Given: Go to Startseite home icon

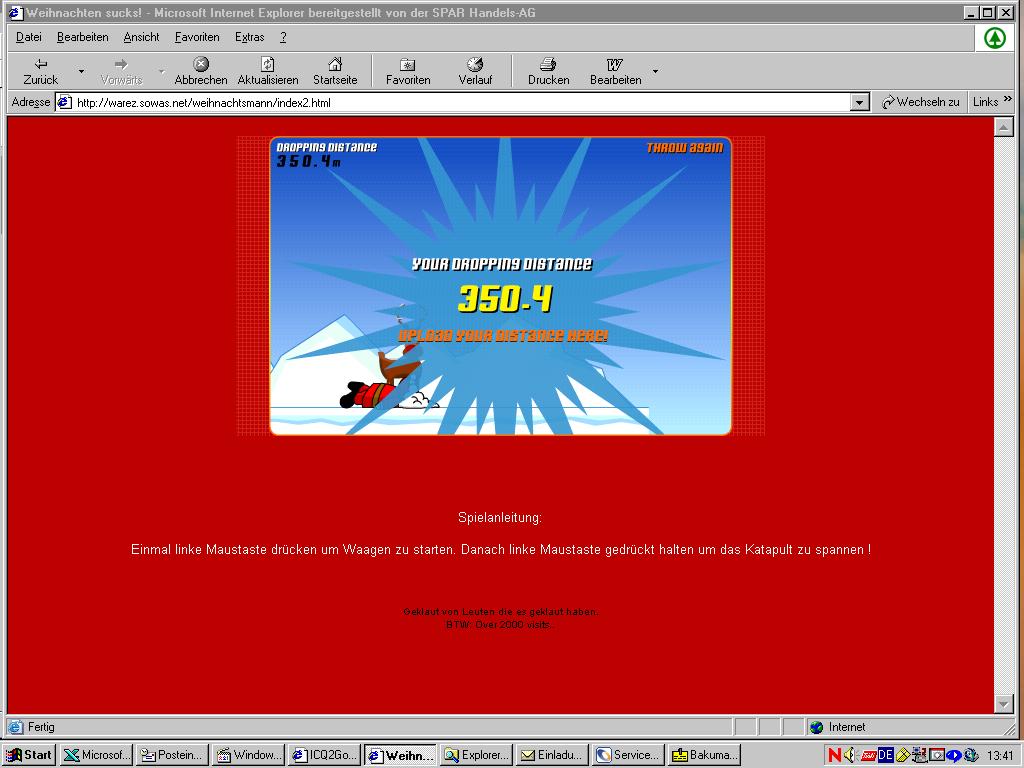Looking at the screenshot, I should (335, 65).
